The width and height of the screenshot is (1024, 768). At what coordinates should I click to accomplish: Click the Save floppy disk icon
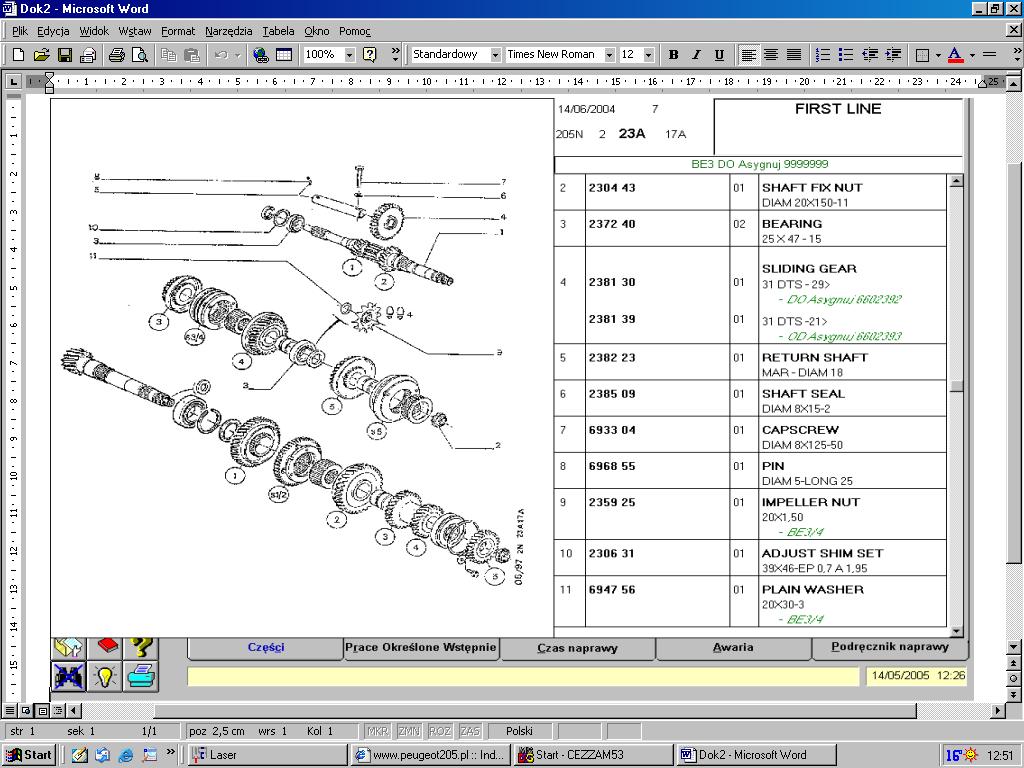click(64, 55)
